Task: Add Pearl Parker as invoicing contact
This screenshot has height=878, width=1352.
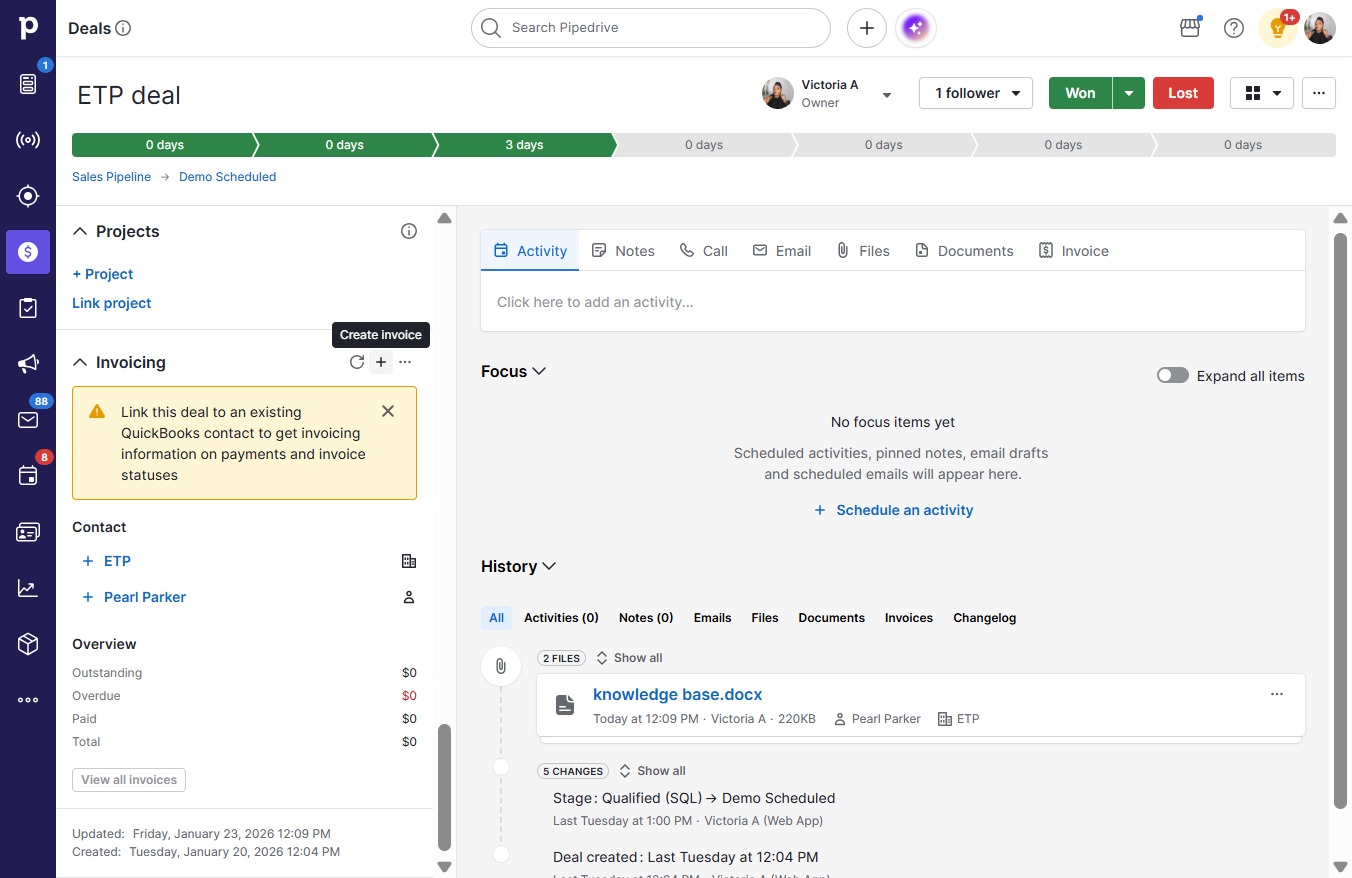Action: point(135,597)
